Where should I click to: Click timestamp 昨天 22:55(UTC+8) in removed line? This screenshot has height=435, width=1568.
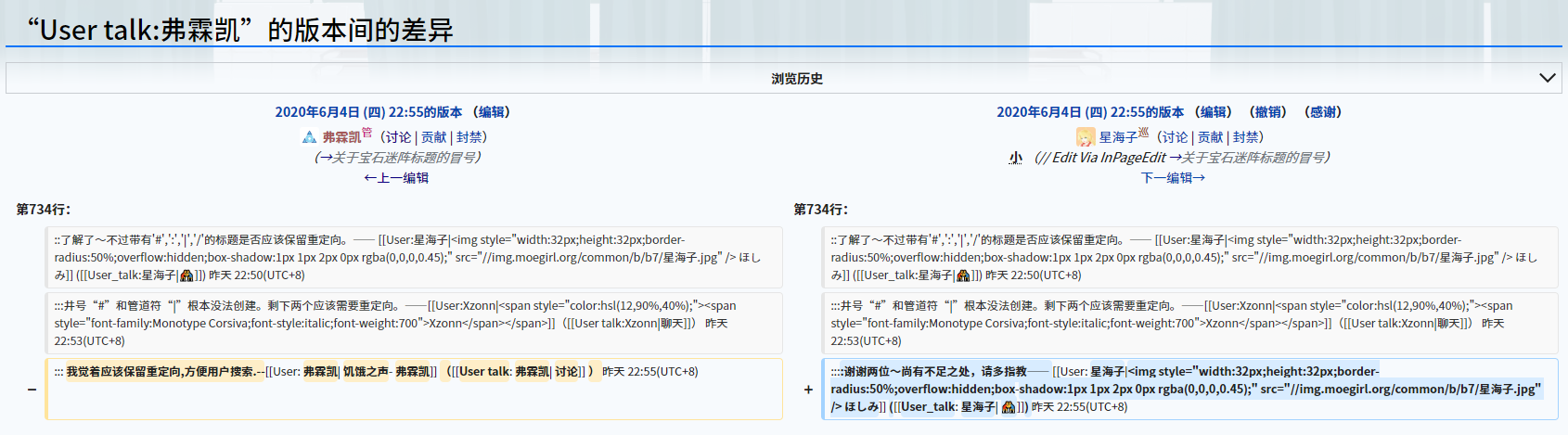pyautogui.click(x=650, y=372)
